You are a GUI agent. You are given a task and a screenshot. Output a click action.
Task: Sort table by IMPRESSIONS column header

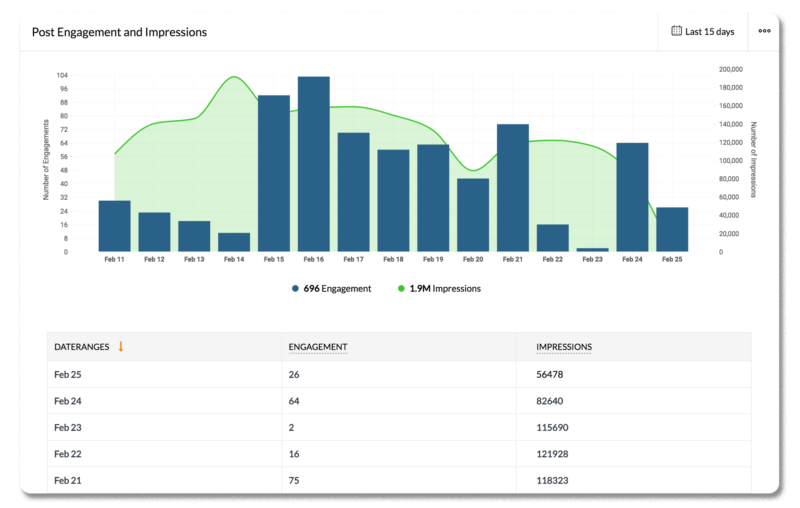coord(564,346)
